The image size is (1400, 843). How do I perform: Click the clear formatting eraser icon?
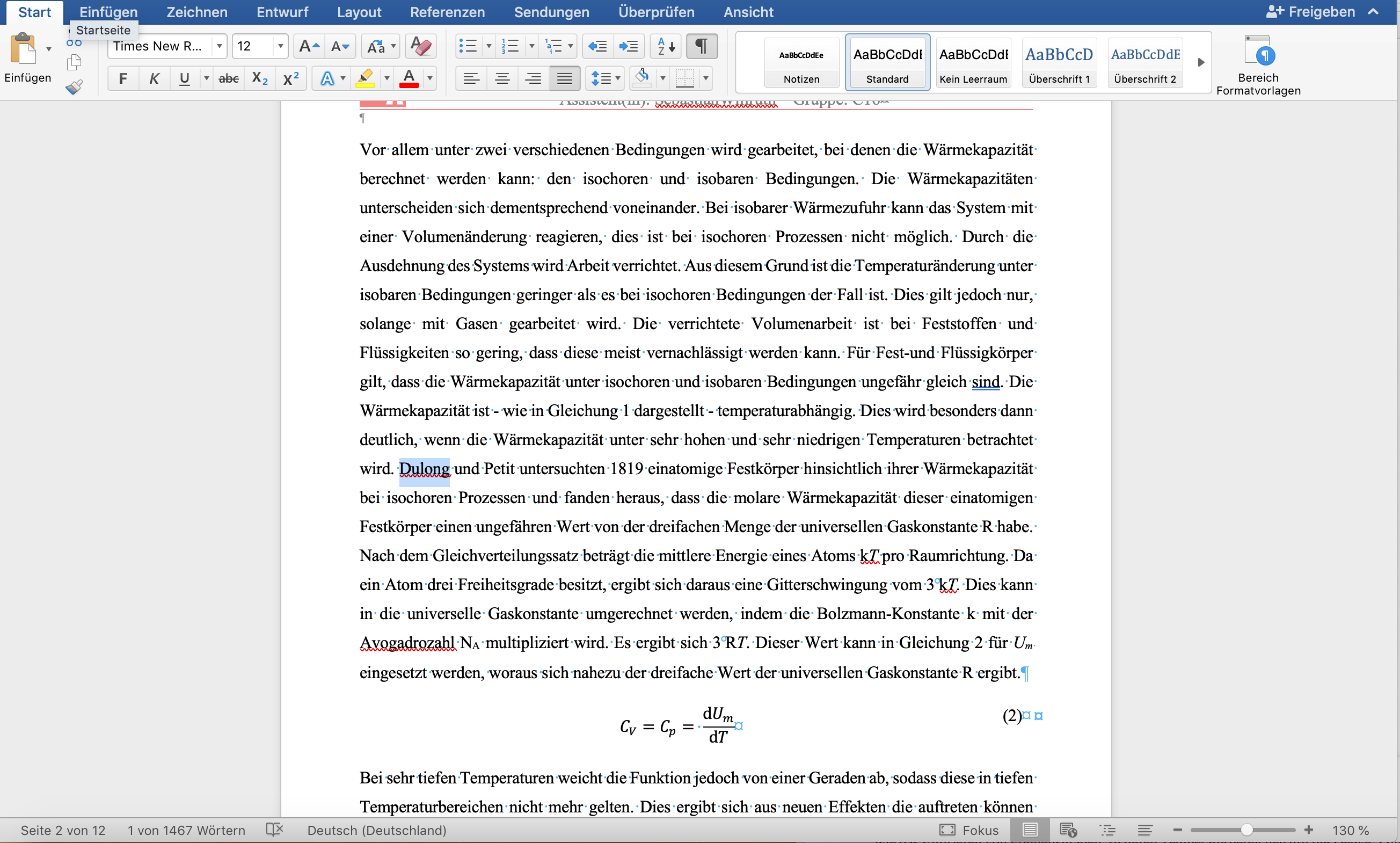[x=420, y=46]
